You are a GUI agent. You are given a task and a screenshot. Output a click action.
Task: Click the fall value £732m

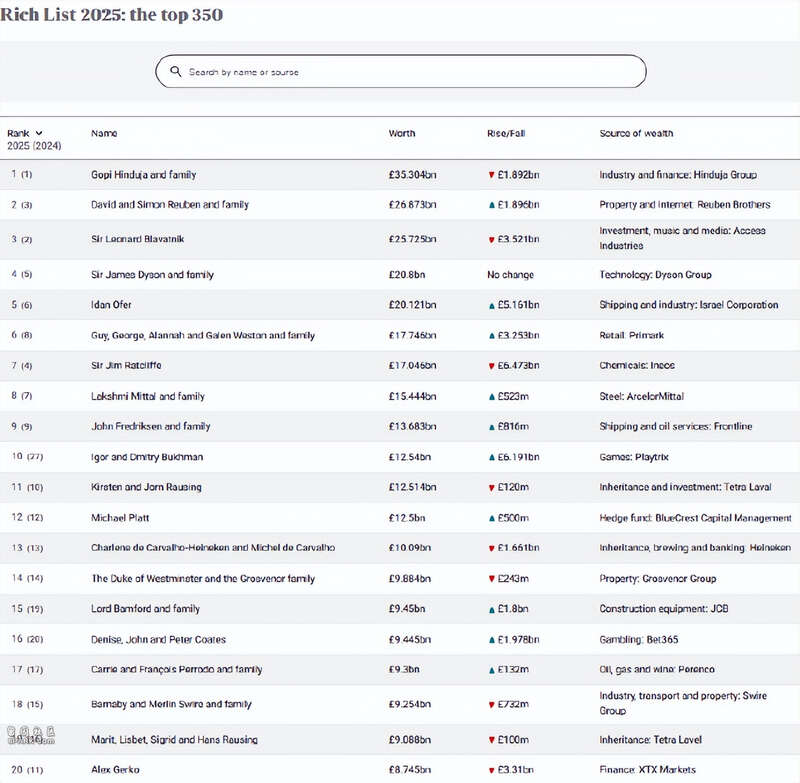(x=513, y=704)
